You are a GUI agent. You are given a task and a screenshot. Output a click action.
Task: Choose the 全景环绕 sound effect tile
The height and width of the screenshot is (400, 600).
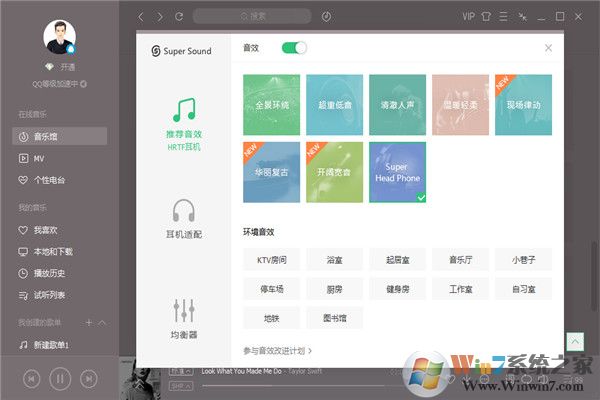pos(271,104)
